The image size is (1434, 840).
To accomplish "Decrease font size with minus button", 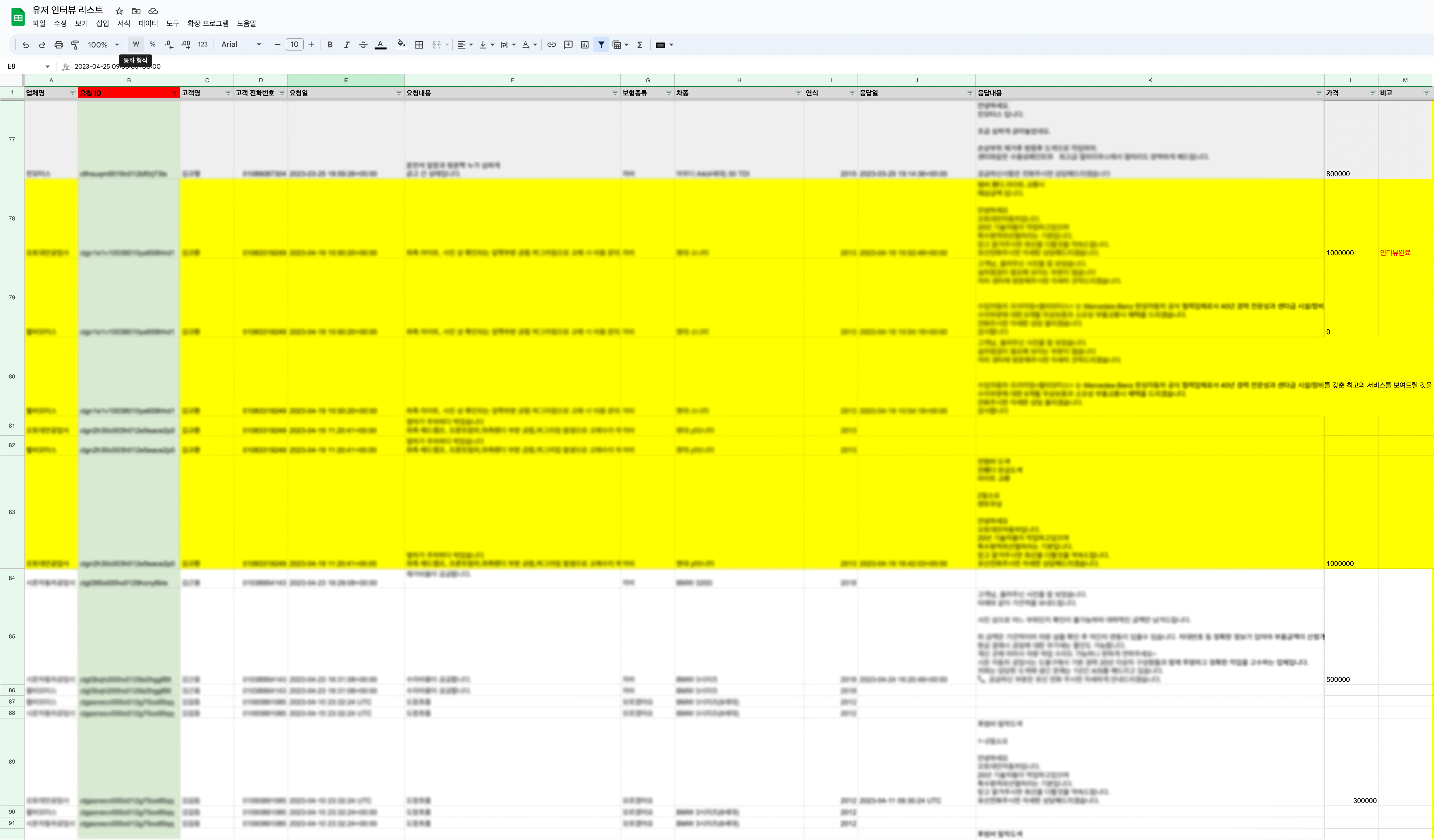I will pyautogui.click(x=278, y=44).
